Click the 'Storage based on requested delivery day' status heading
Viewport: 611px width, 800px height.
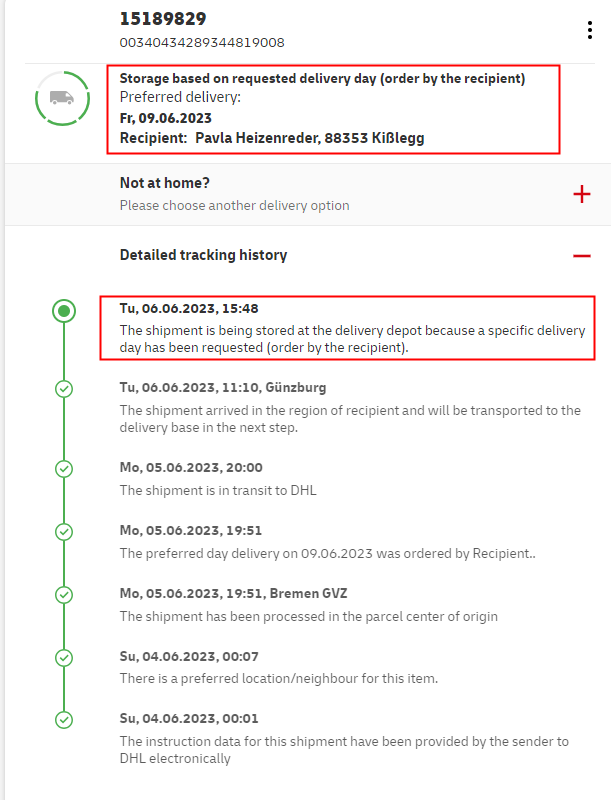[322, 78]
